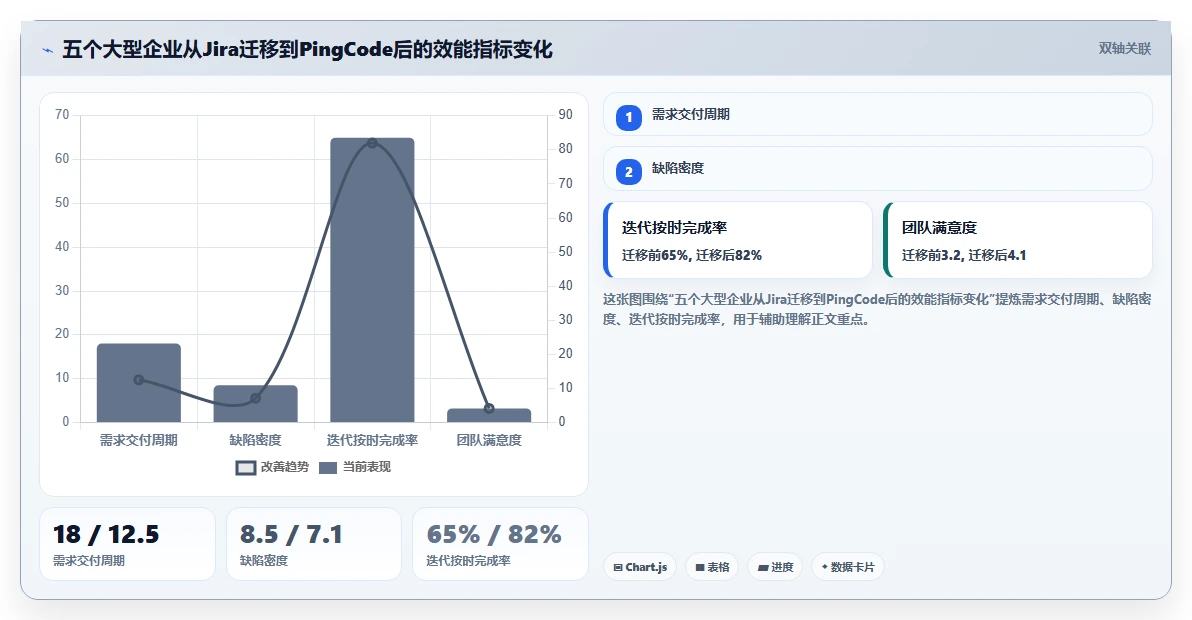The width and height of the screenshot is (1192, 620).
Task: Open the 缺陷密度 list item
Action: [x=877, y=169]
